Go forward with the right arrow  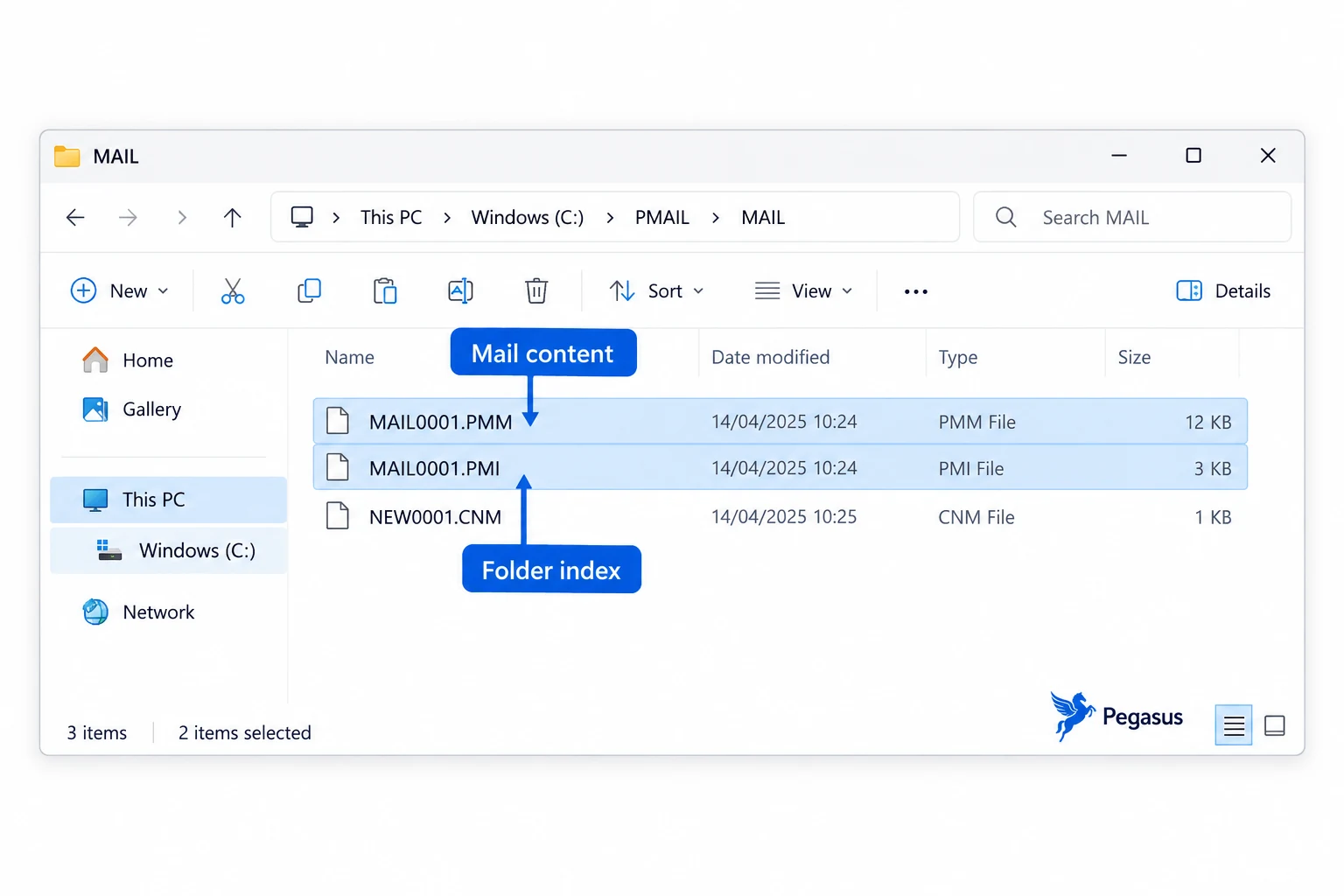(128, 217)
